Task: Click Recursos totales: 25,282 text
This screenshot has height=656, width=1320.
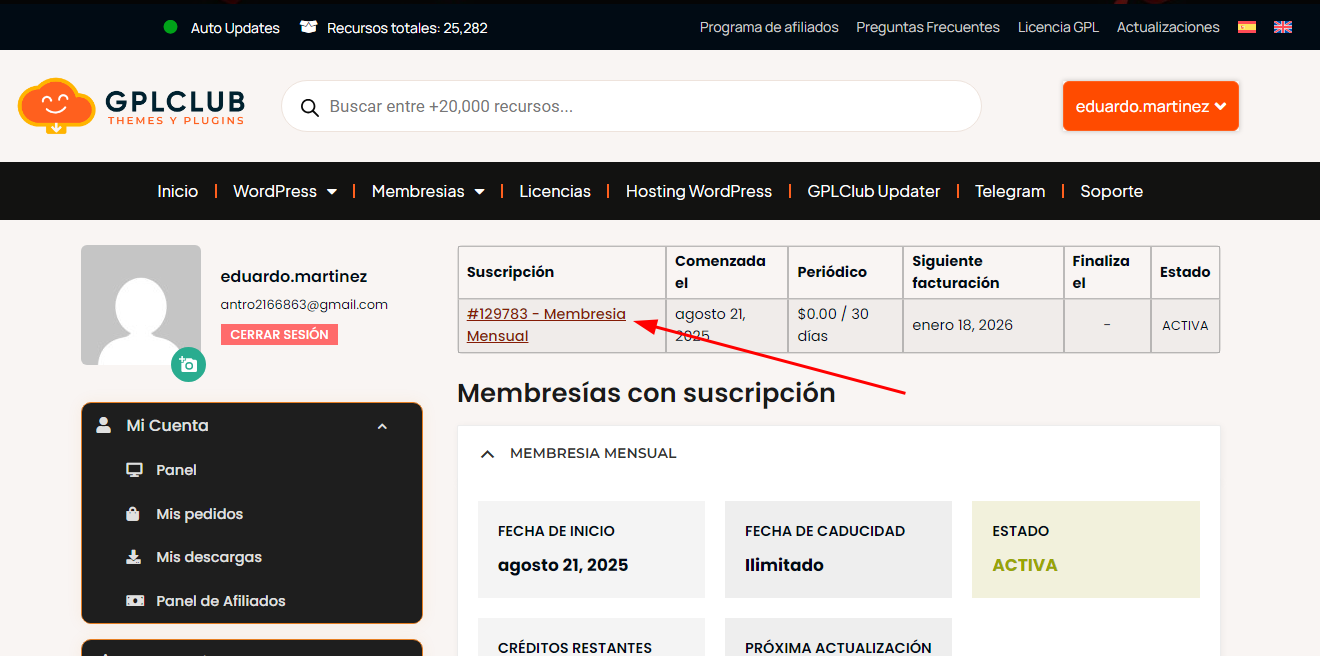Action: pyautogui.click(x=407, y=28)
